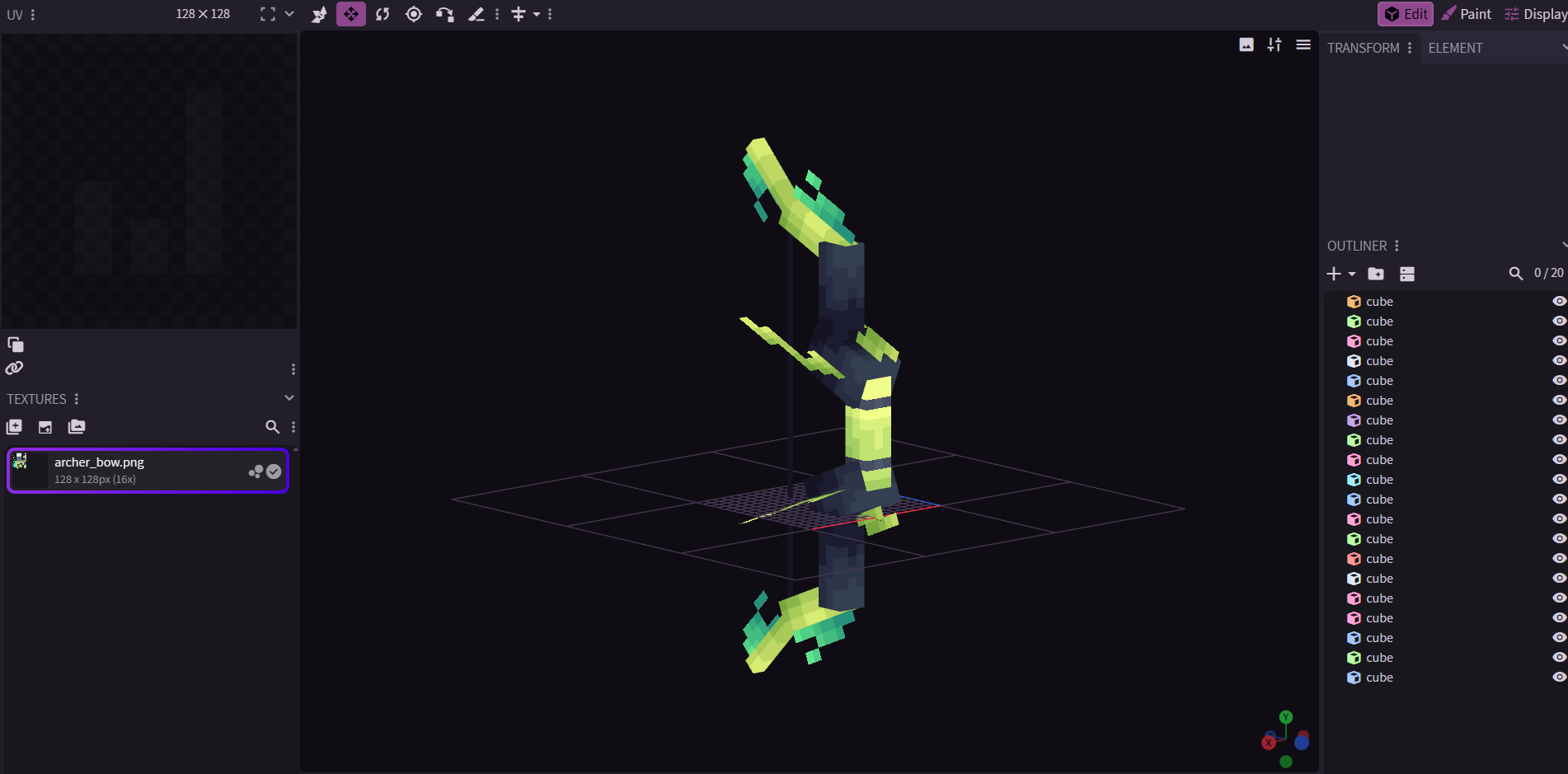This screenshot has height=774, width=1568.
Task: Click the green Y axis on the navigation gizmo
Action: click(x=1286, y=717)
